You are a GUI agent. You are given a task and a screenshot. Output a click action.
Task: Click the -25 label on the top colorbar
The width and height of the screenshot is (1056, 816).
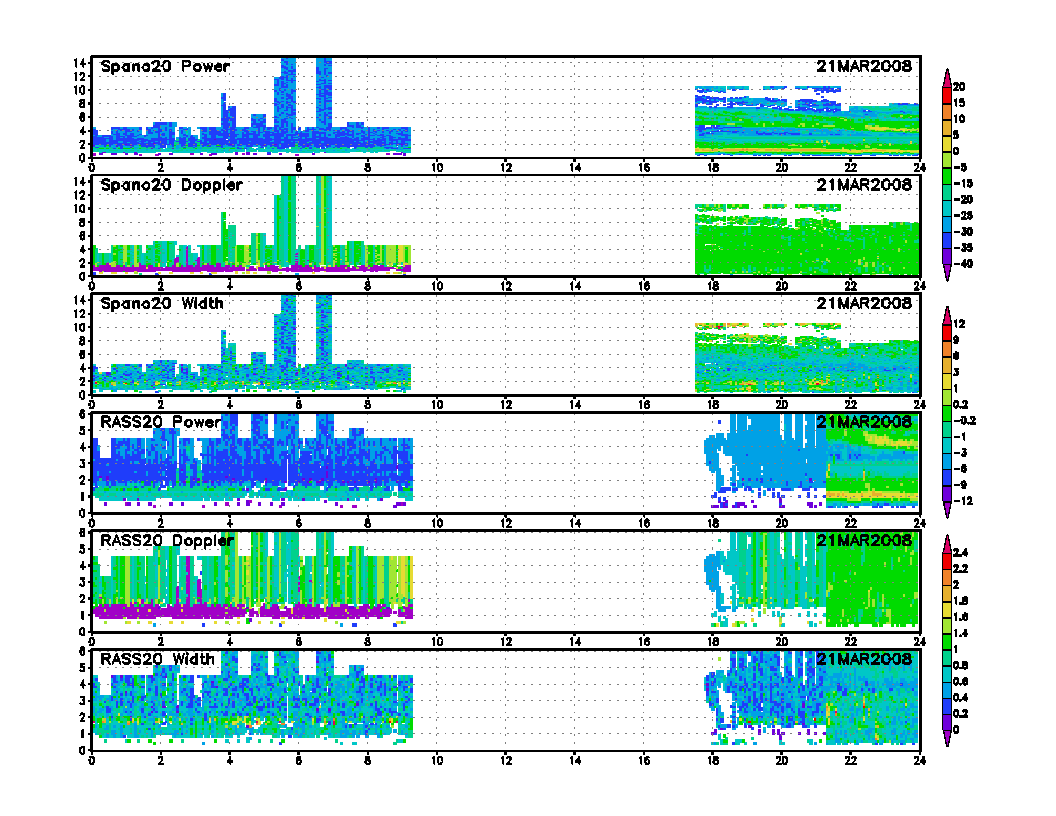[963, 215]
